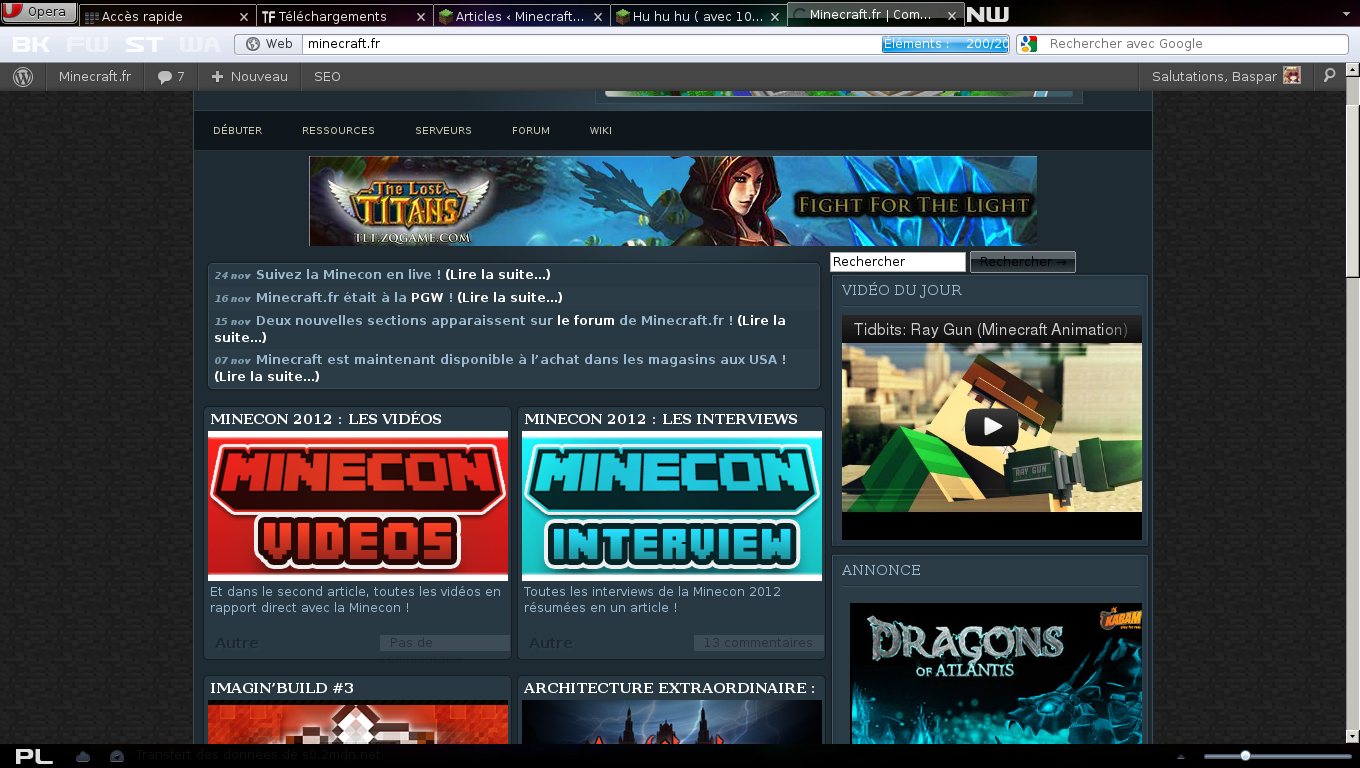The image size is (1360, 768).
Task: Open the RESSOURCES navigation menu
Action: click(338, 131)
